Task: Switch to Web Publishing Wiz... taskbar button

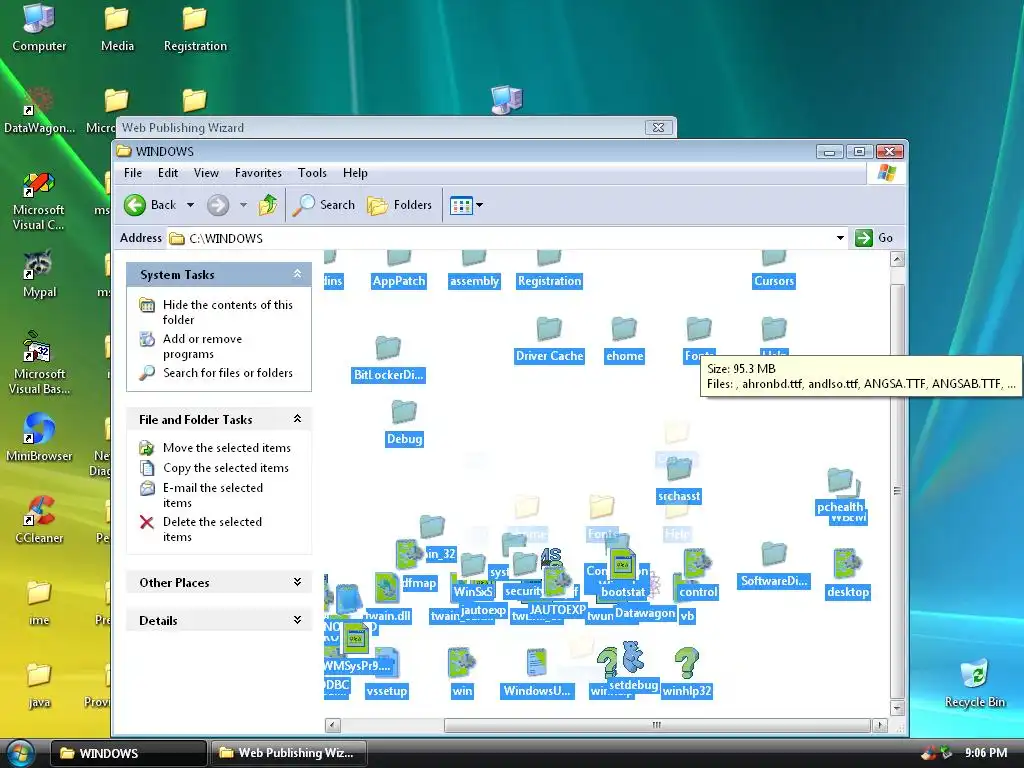Action: (x=288, y=753)
